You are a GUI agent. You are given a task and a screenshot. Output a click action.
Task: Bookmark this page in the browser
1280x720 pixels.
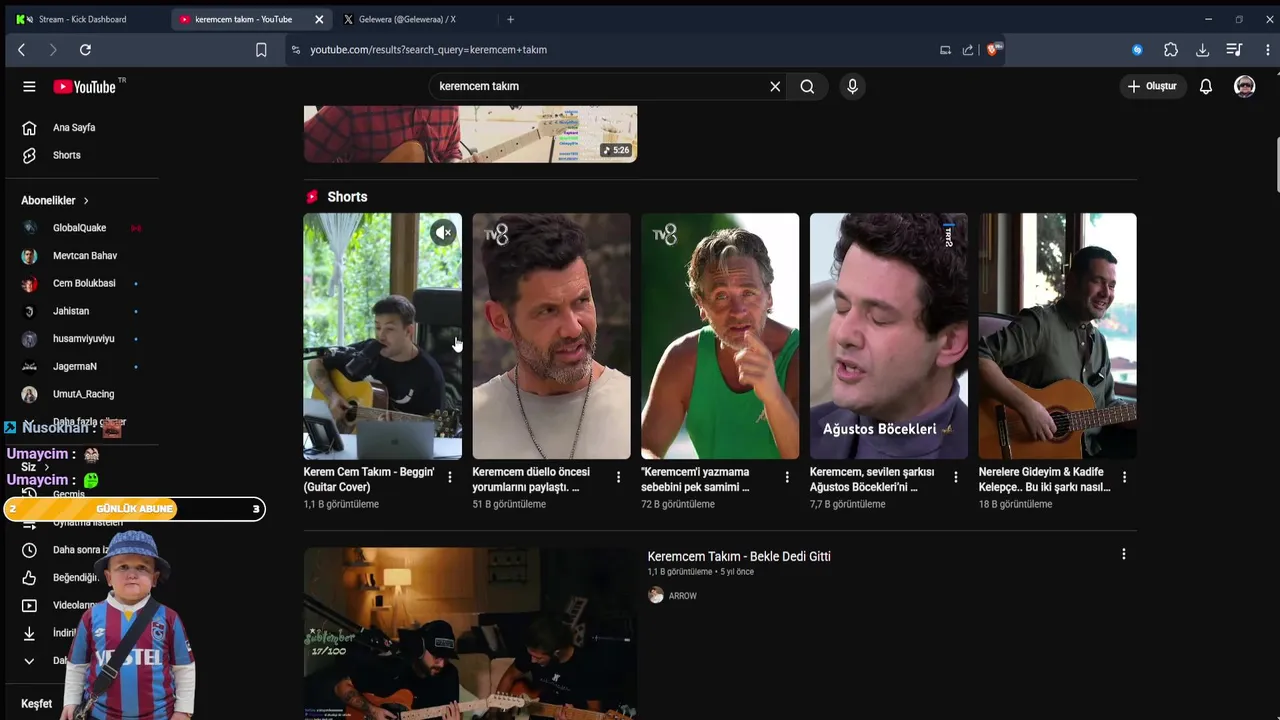(261, 50)
